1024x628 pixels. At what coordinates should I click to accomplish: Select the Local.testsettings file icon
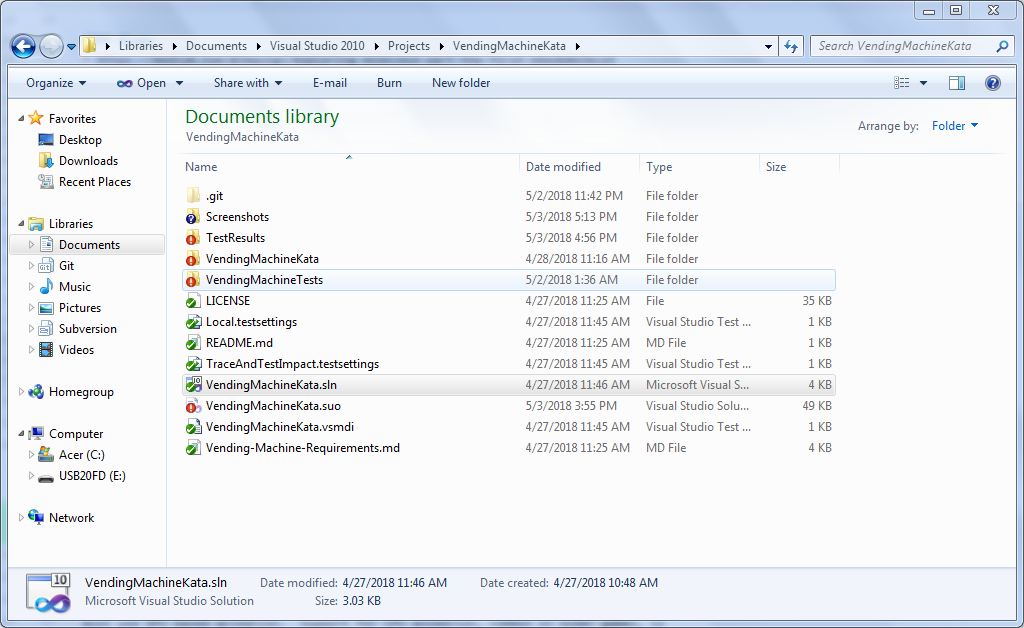(193, 322)
